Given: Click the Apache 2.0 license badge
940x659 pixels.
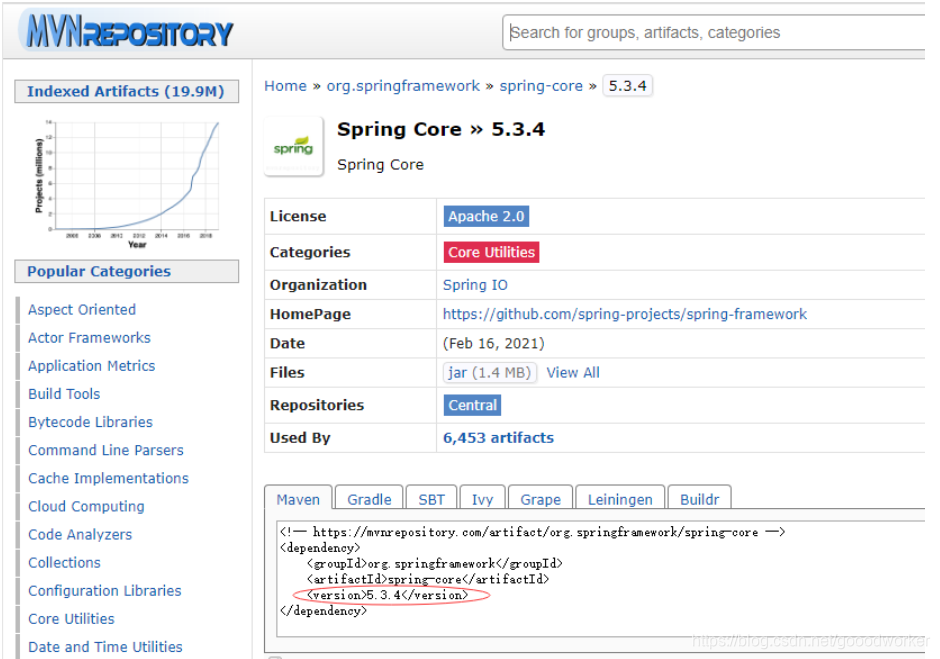Looking at the screenshot, I should point(486,216).
